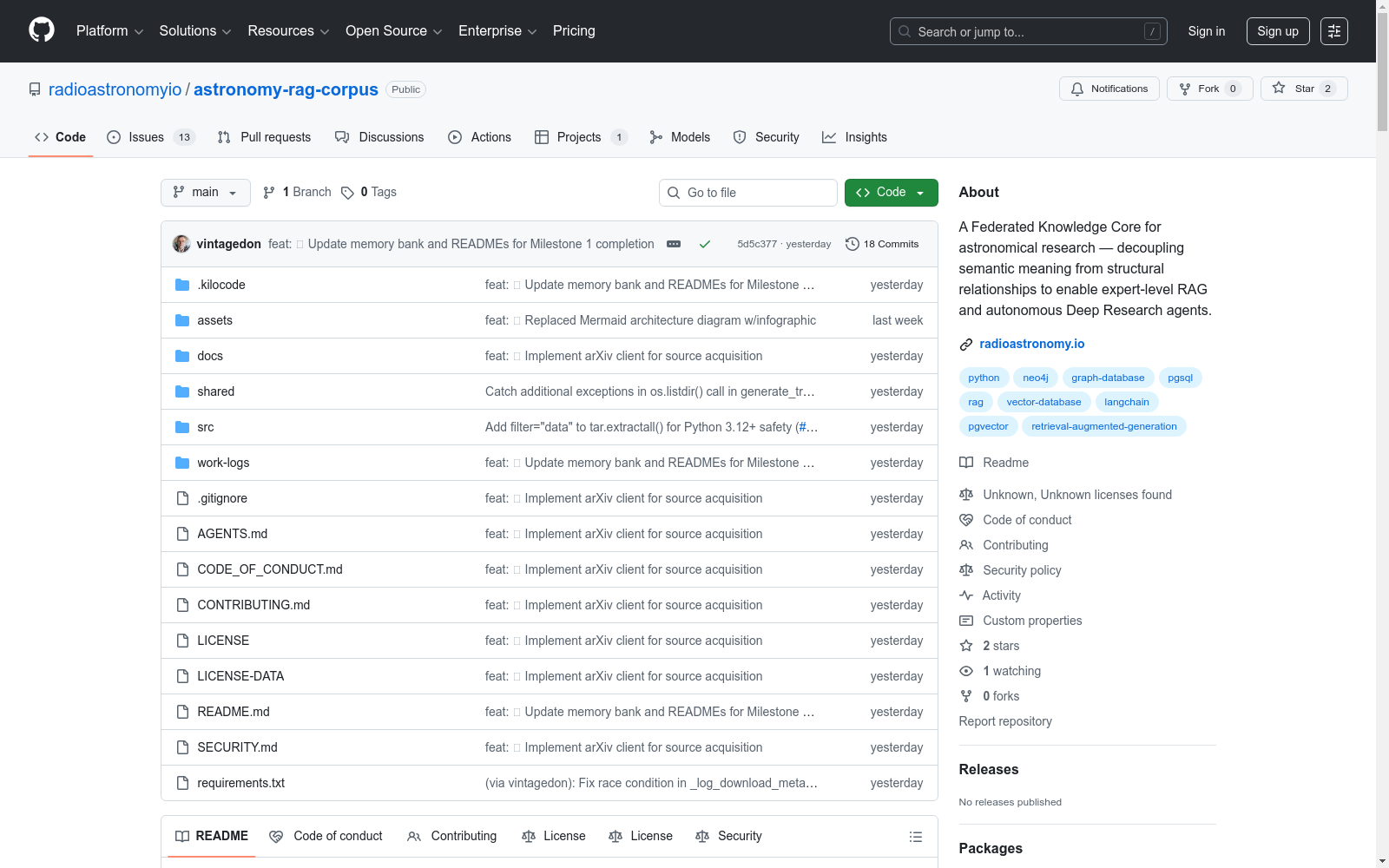
Task: Open the main branch selector dropdown
Action: pyautogui.click(x=206, y=193)
